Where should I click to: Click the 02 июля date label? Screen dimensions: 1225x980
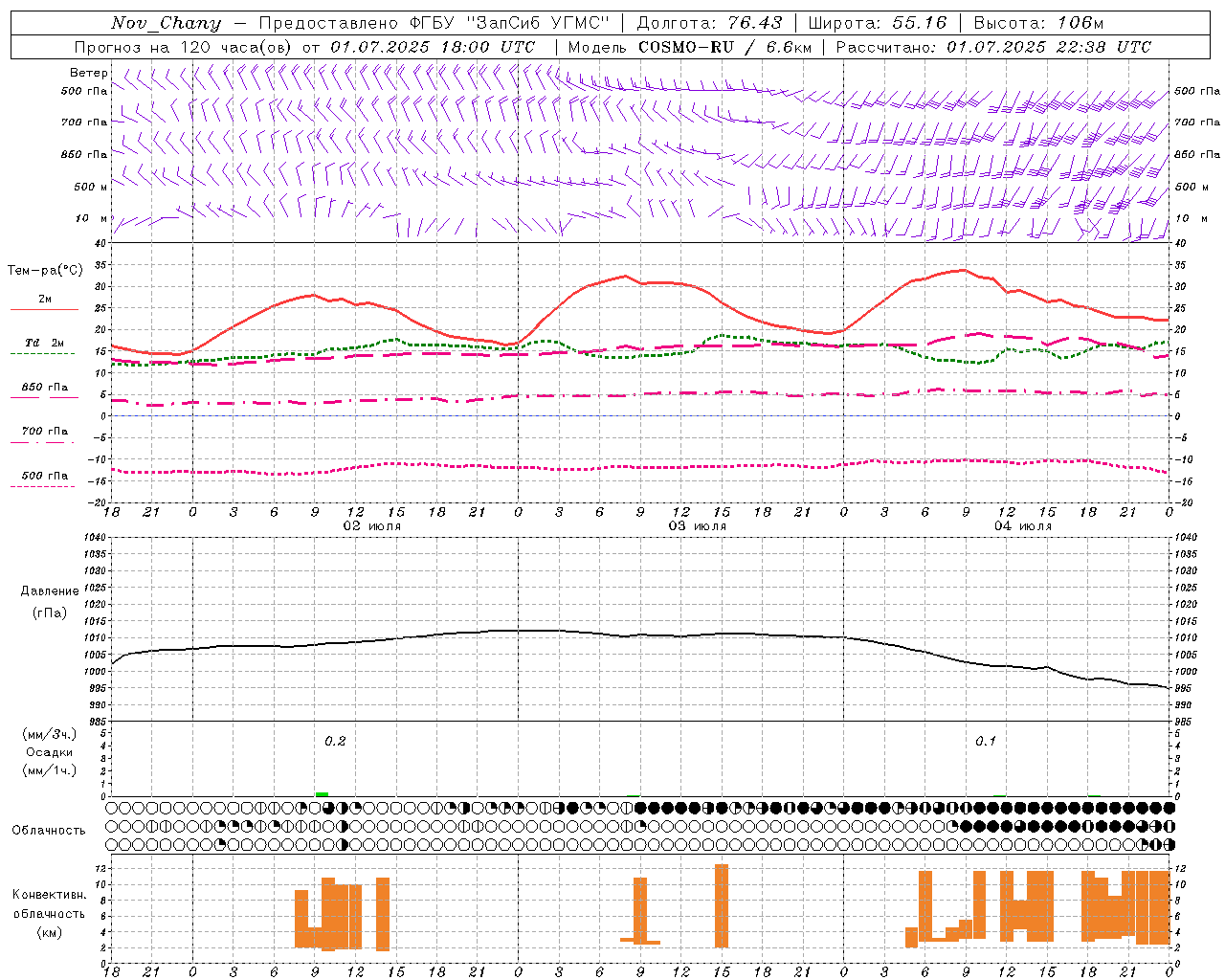tap(371, 526)
